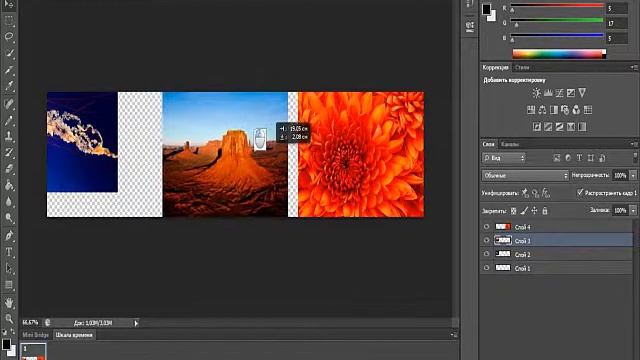Add a Photo Filter adjustment
Screen dimensions: 640x360
[x=565, y=110]
